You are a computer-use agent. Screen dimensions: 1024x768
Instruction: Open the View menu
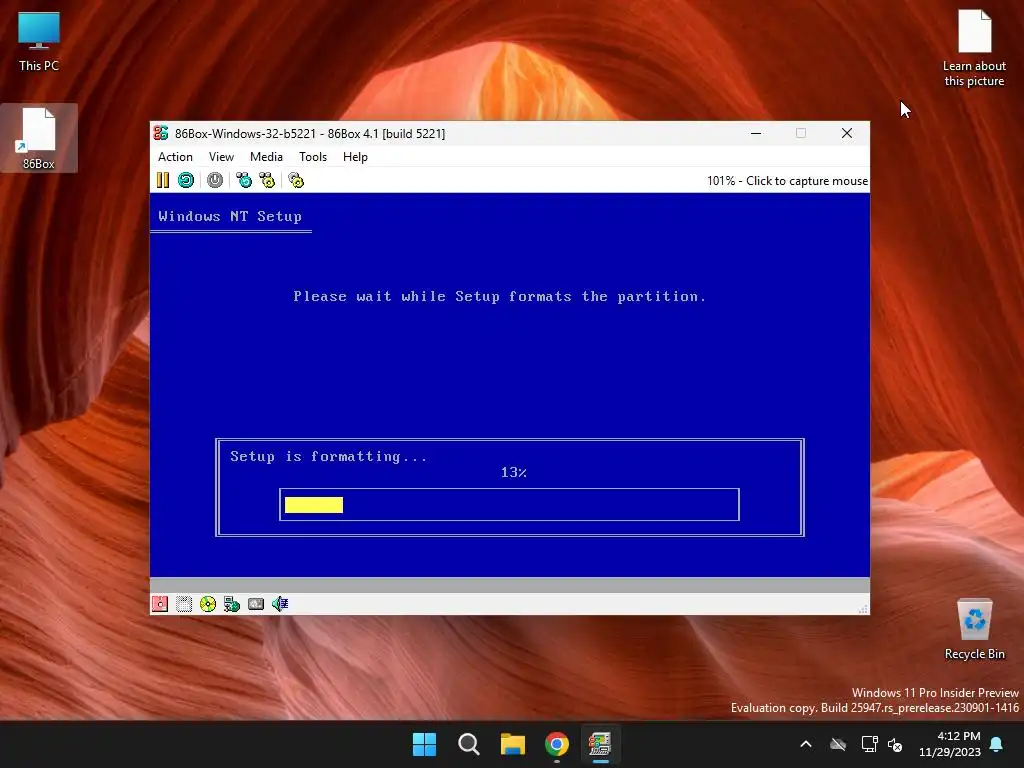tap(221, 157)
